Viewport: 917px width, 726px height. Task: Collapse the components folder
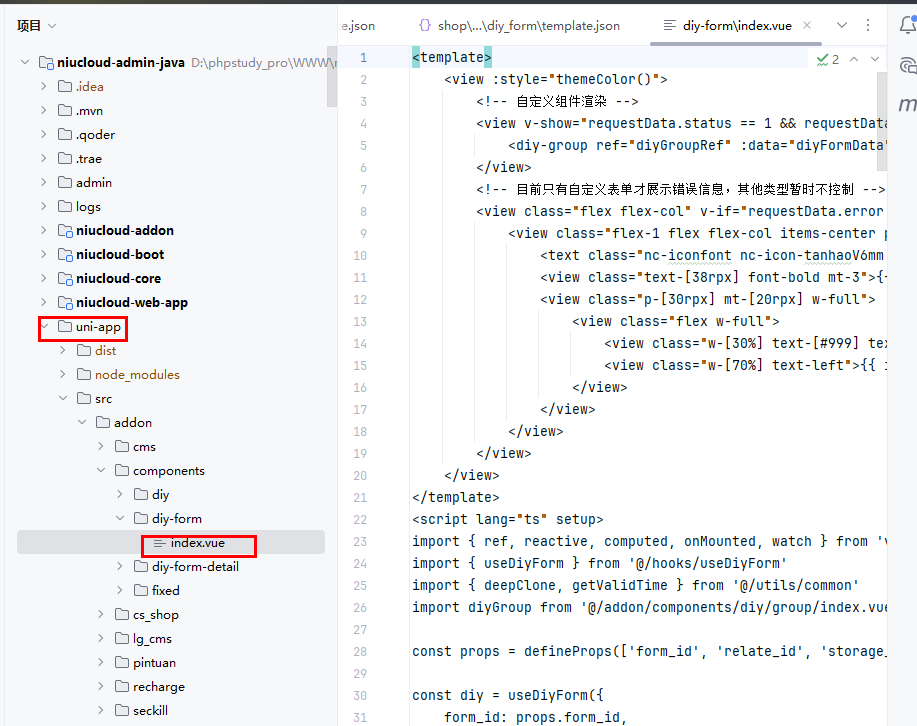(101, 471)
